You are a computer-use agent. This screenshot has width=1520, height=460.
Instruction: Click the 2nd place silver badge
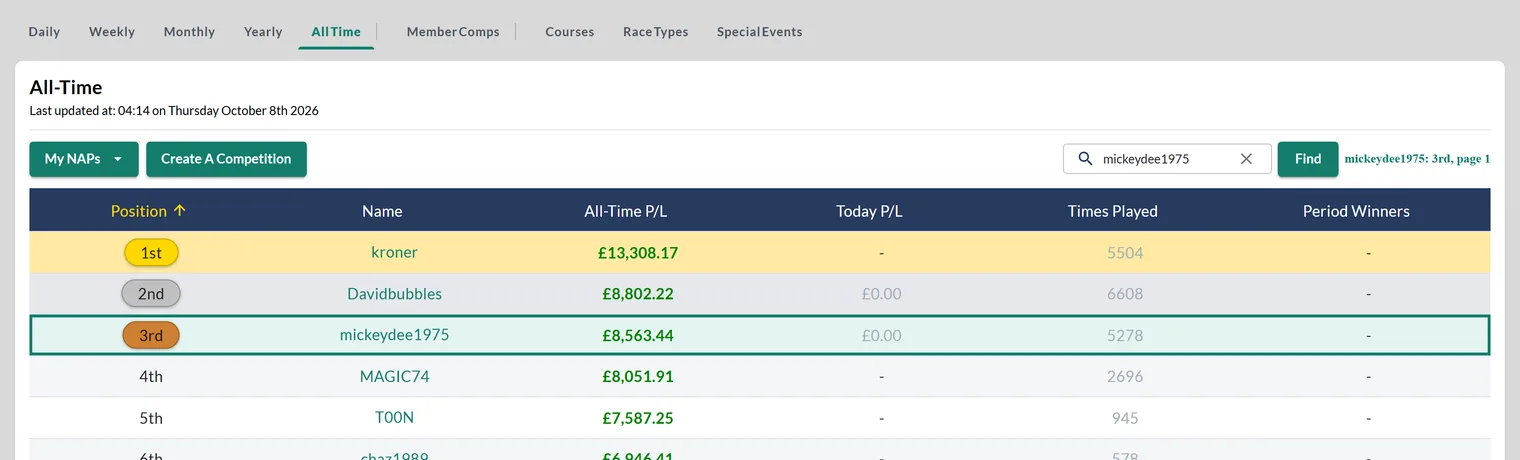click(151, 294)
